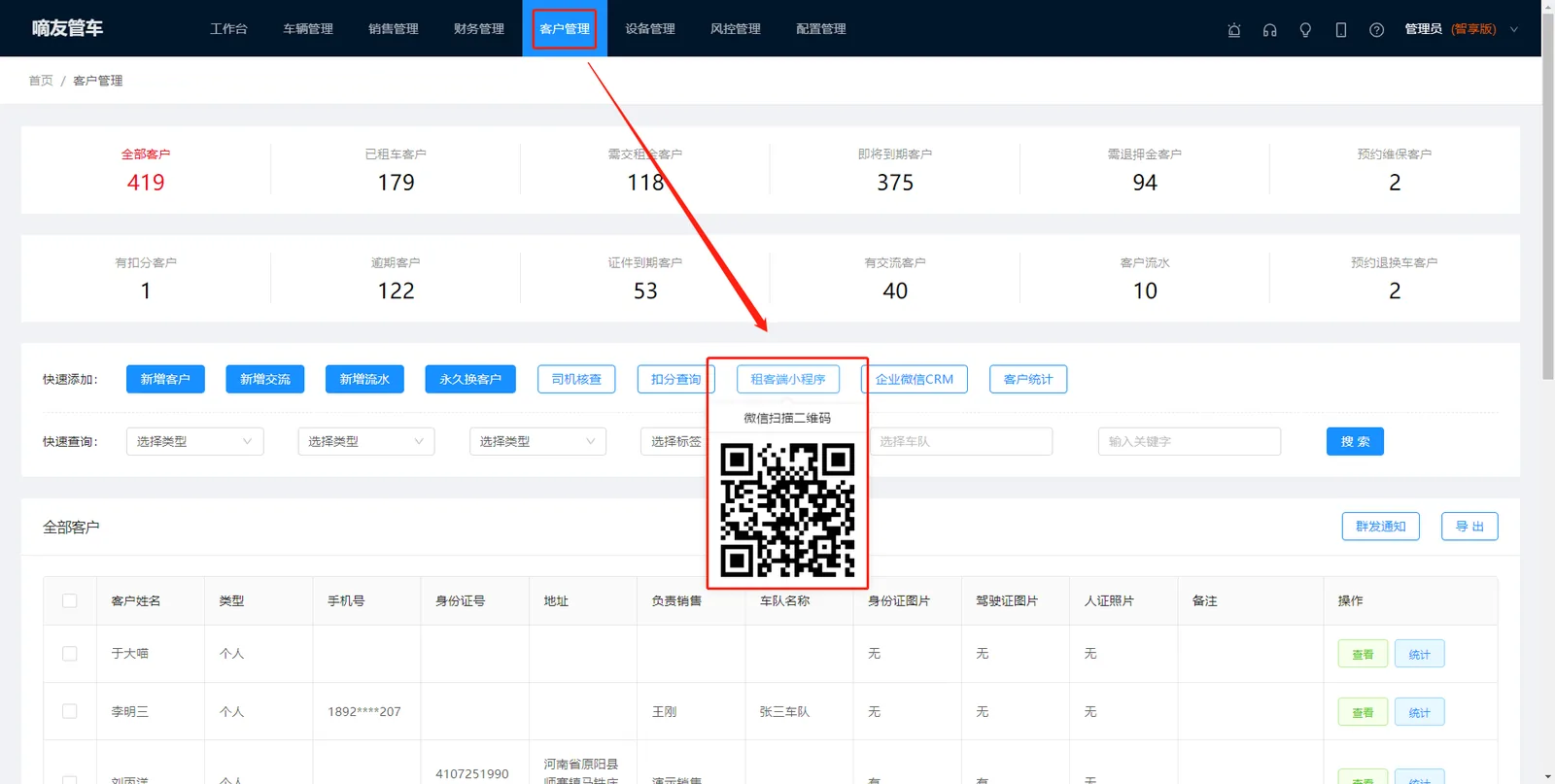Click the 群发通知 button
Viewport: 1555px width, 784px height.
point(1381,527)
